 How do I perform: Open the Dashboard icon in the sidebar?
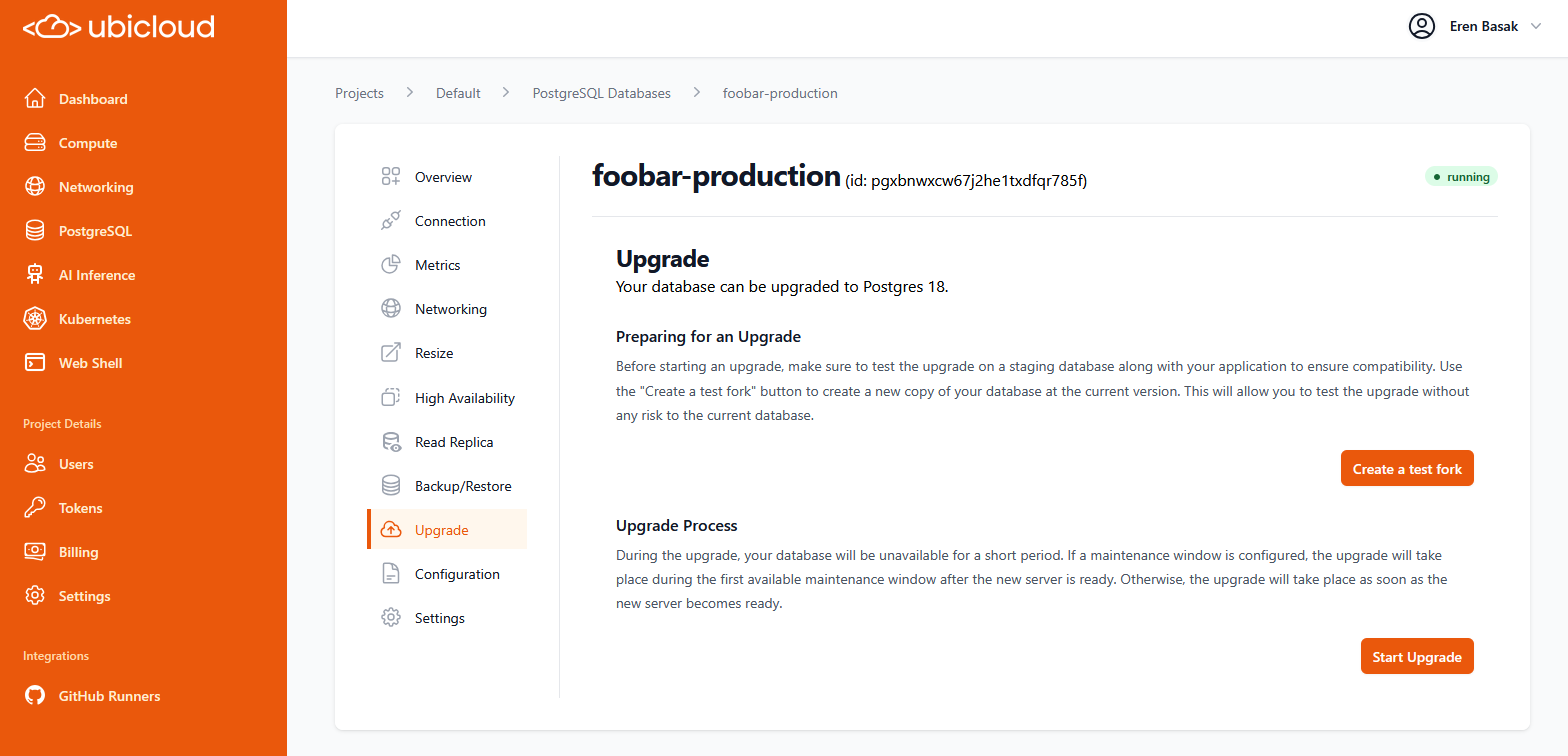pyautogui.click(x=33, y=98)
